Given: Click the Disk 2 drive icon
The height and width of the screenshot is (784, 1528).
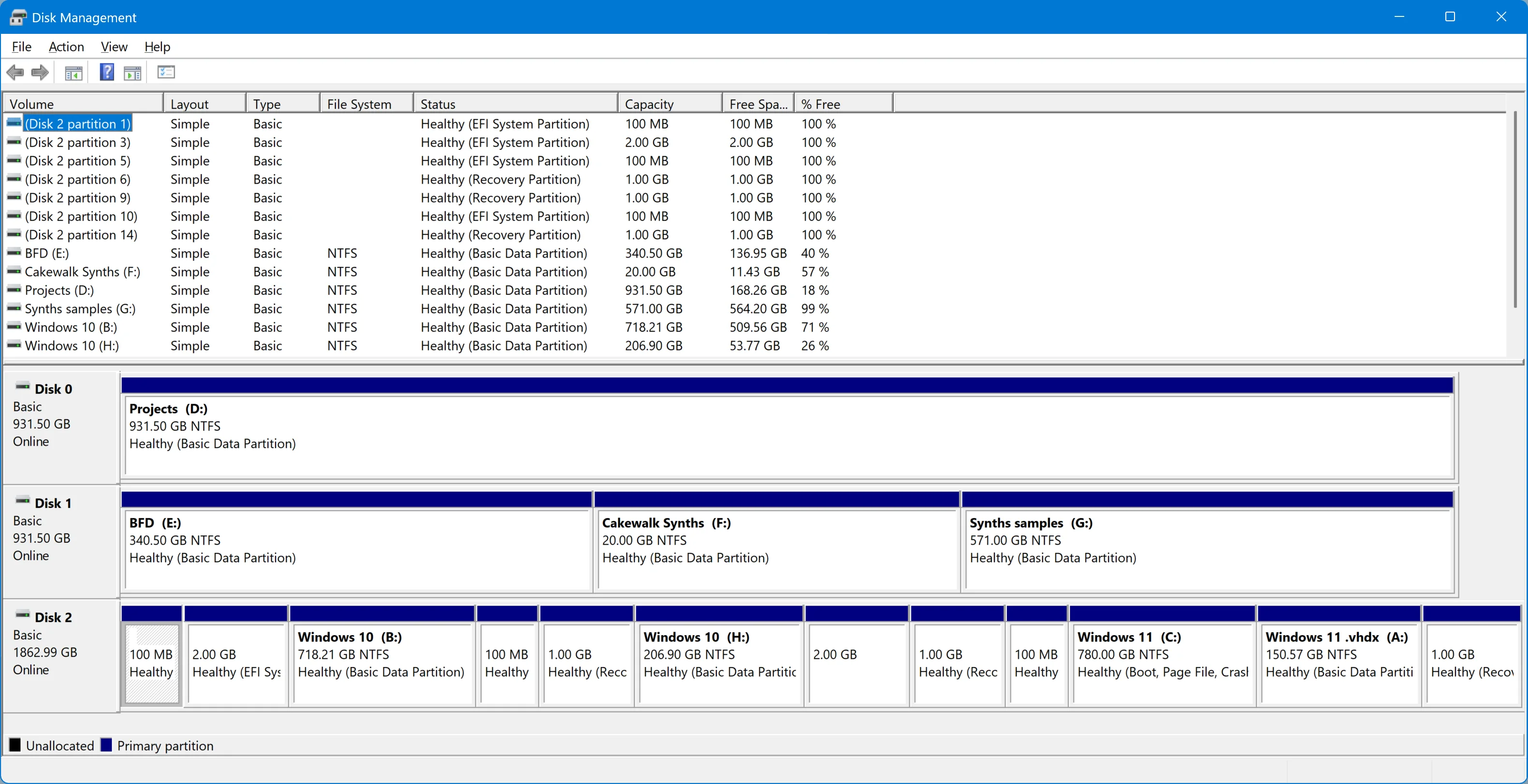Looking at the screenshot, I should point(23,615).
